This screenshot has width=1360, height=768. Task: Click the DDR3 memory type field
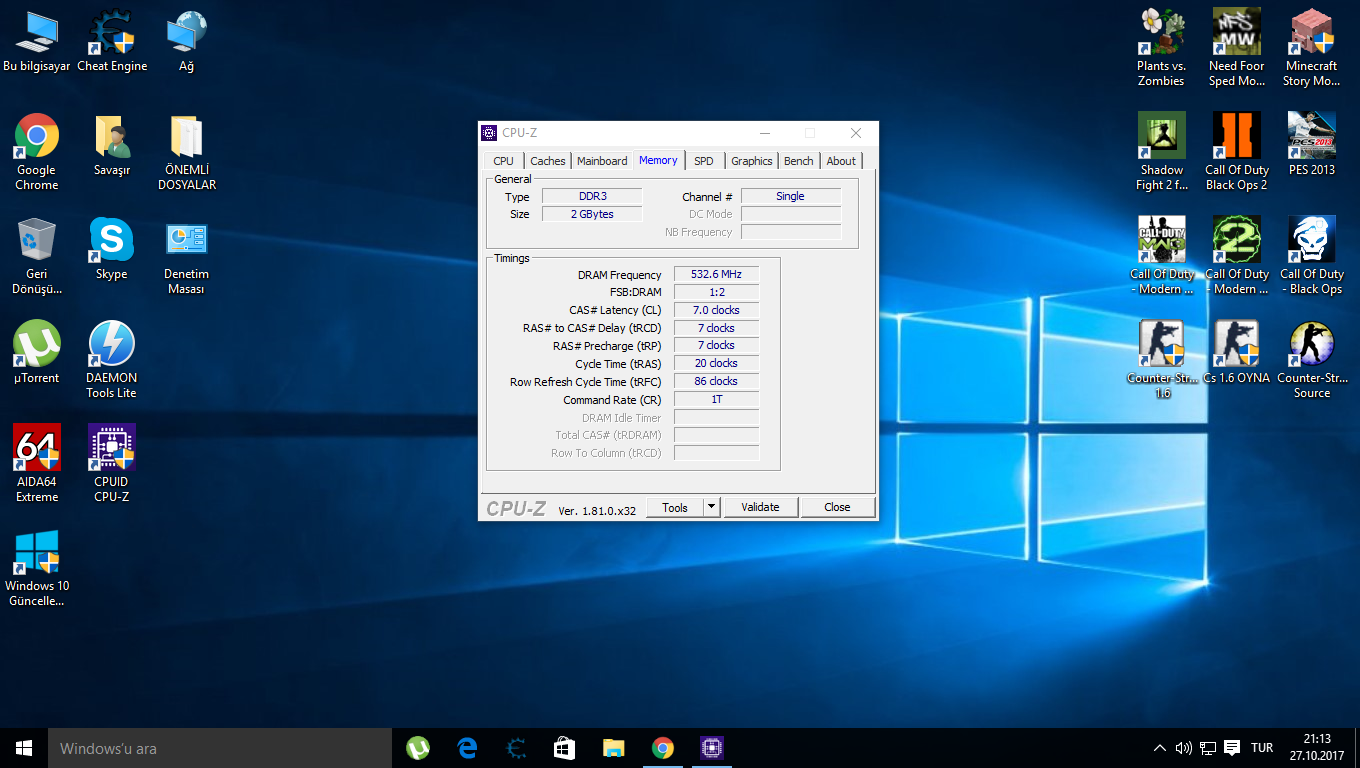click(x=592, y=196)
